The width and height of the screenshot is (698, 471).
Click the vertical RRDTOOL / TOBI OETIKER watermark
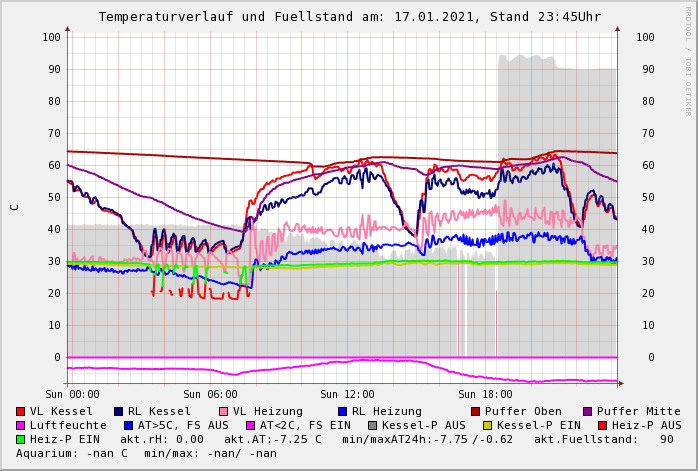pos(688,60)
